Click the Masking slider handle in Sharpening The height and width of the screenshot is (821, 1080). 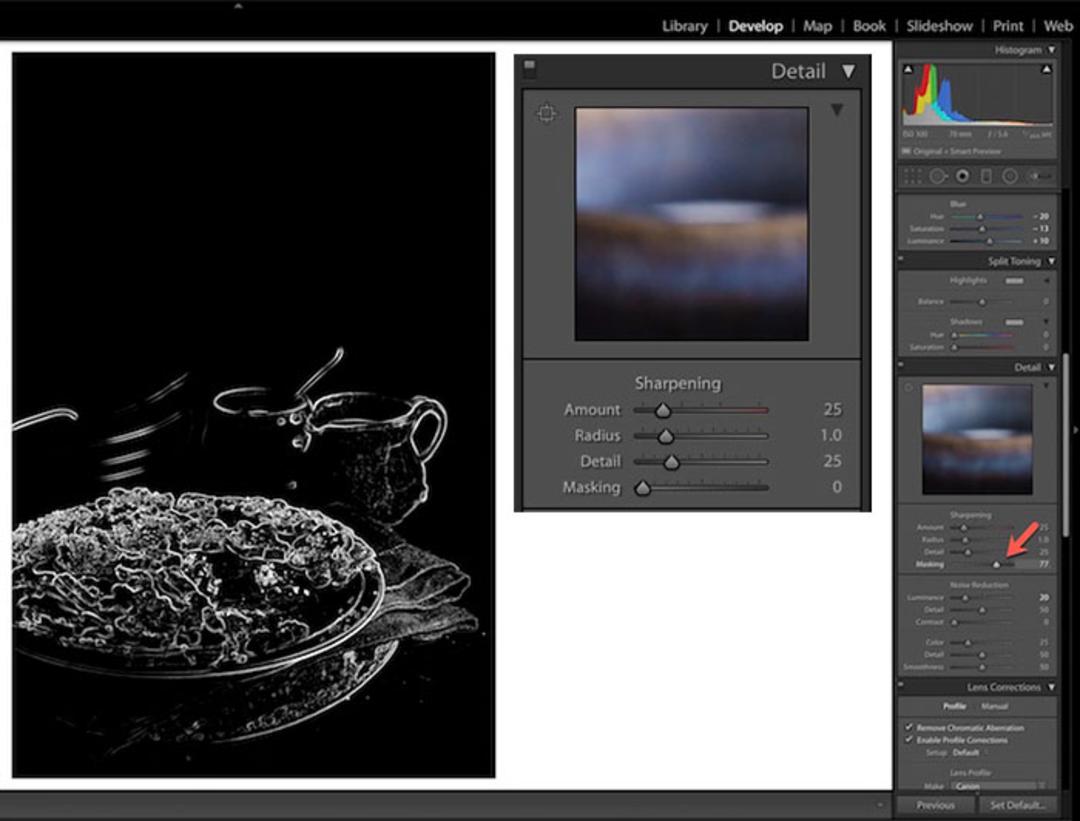(x=643, y=488)
